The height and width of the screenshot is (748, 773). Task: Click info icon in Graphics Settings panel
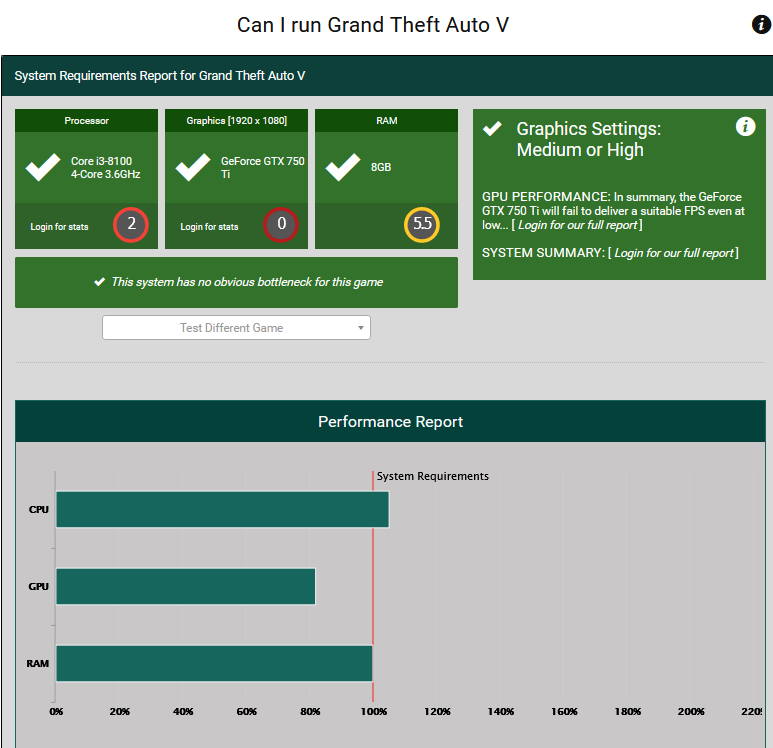(745, 127)
